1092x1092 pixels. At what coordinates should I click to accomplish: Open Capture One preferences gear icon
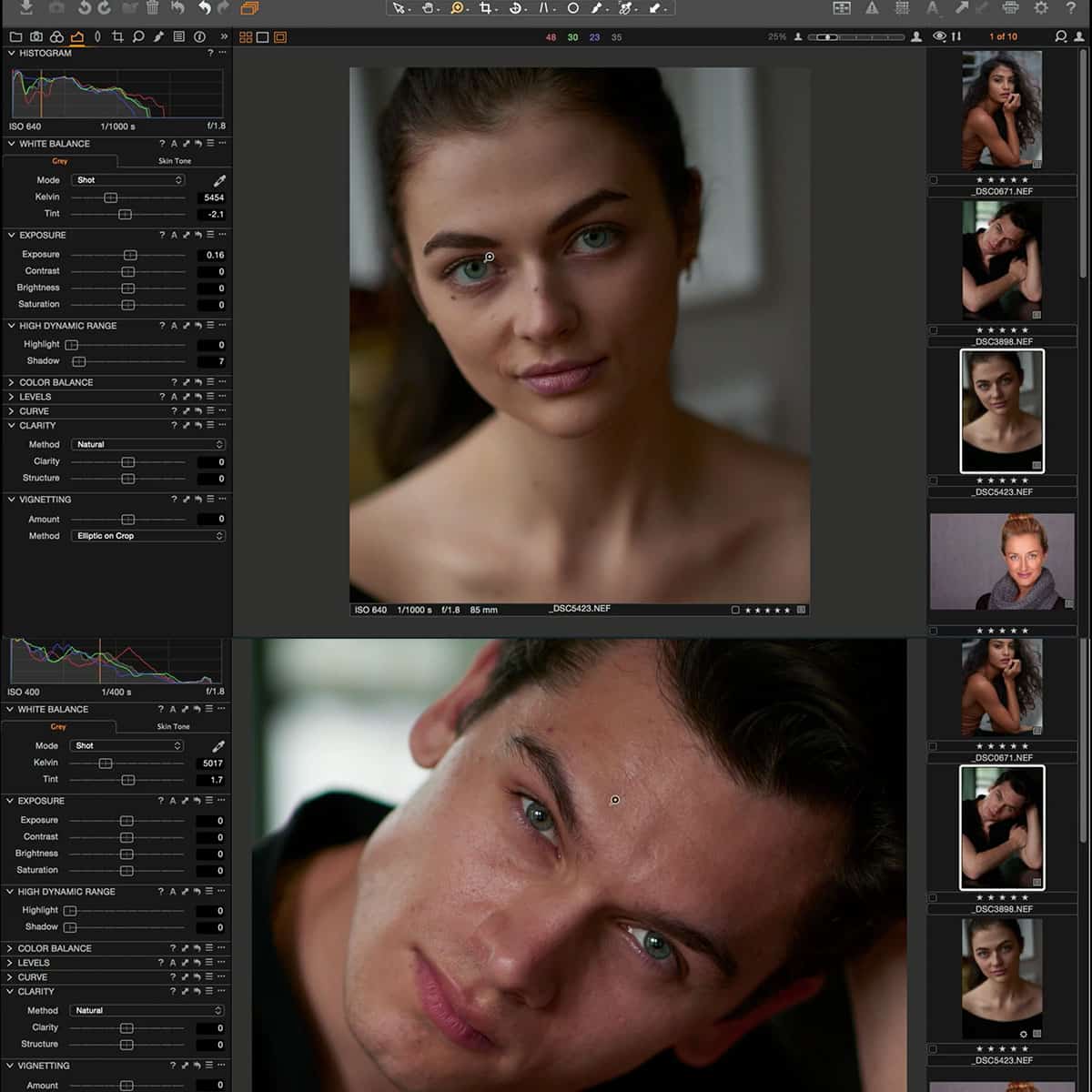(x=1042, y=9)
